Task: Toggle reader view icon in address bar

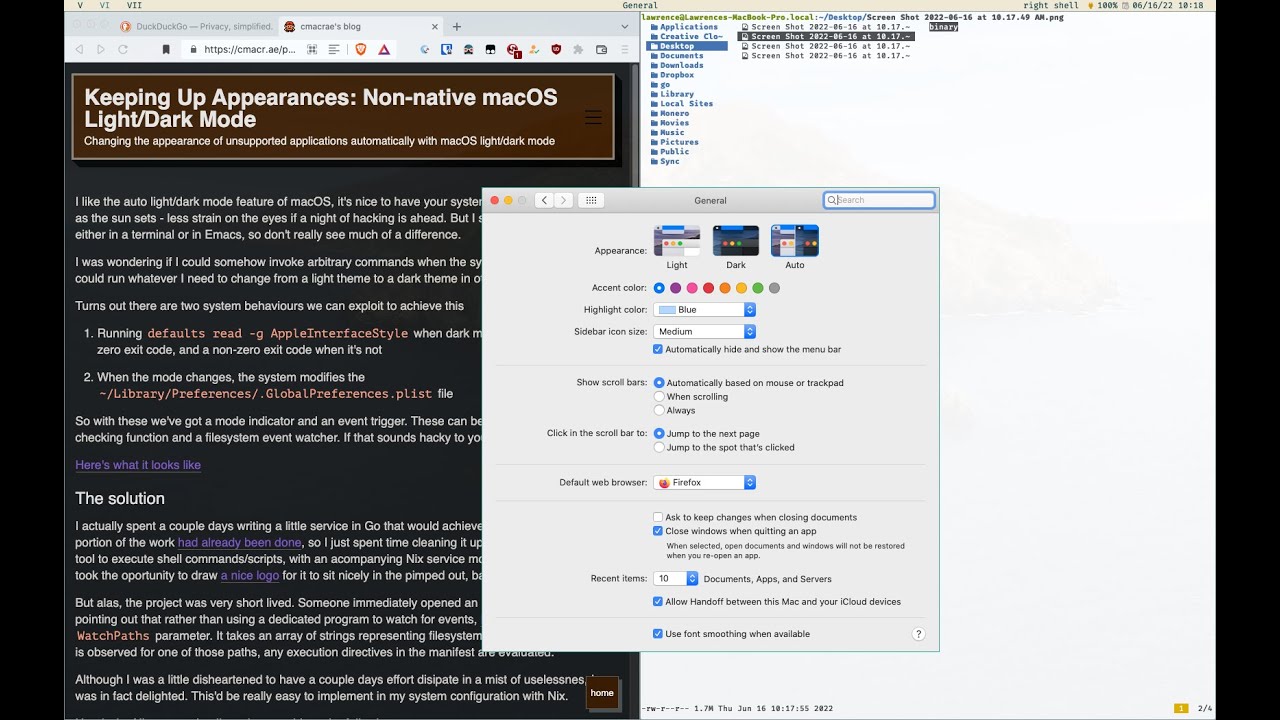Action: tap(334, 49)
